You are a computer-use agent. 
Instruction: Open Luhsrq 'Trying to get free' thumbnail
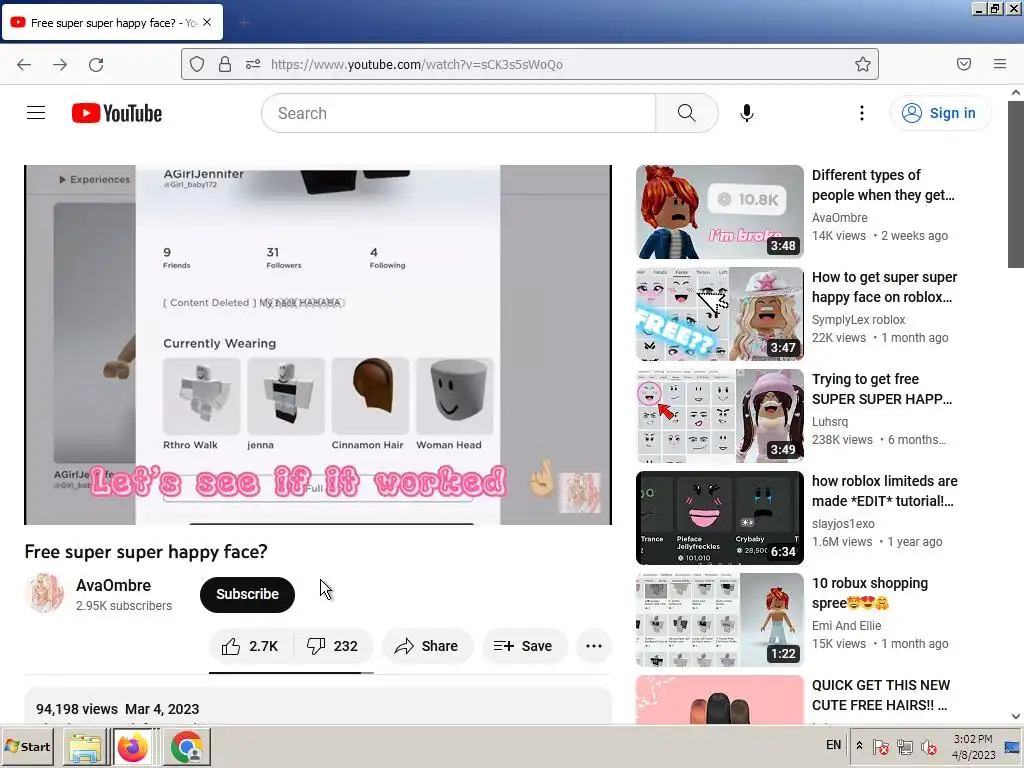[x=720, y=416]
